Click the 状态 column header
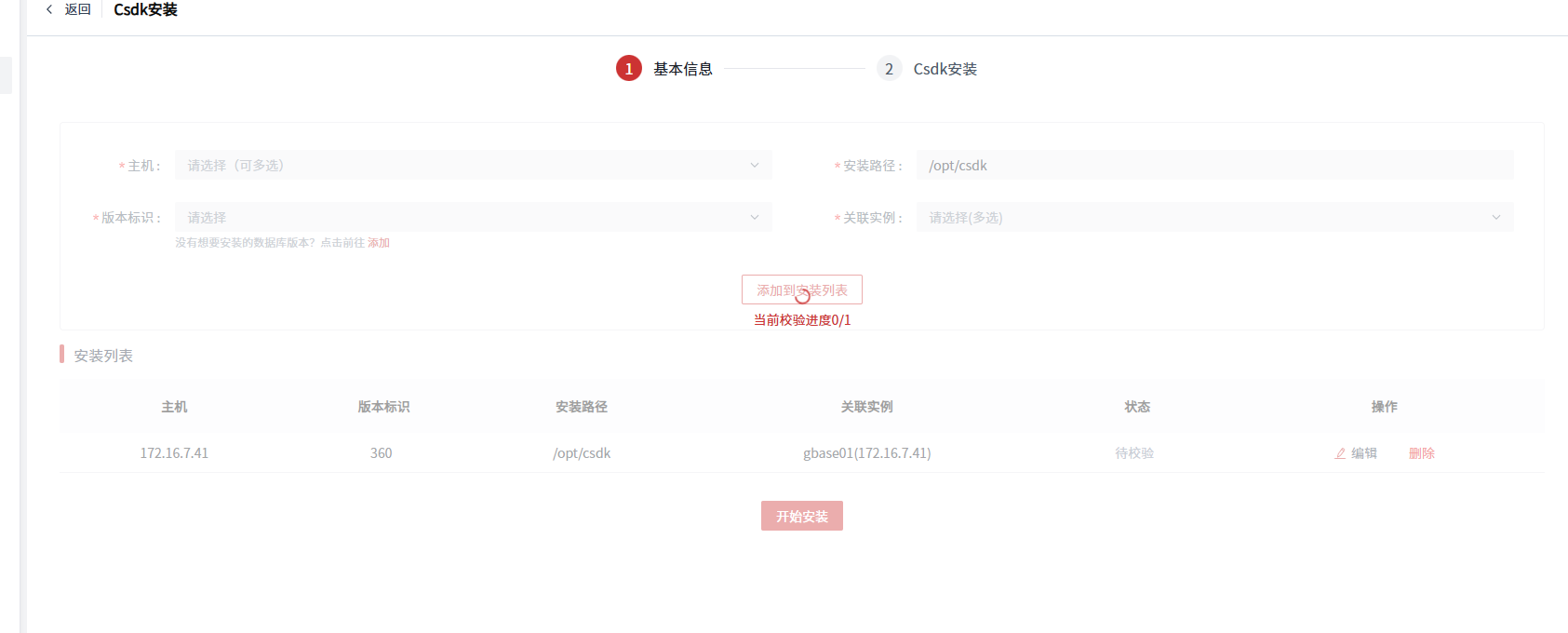Screen dimensions: 1568x633 click(1136, 407)
